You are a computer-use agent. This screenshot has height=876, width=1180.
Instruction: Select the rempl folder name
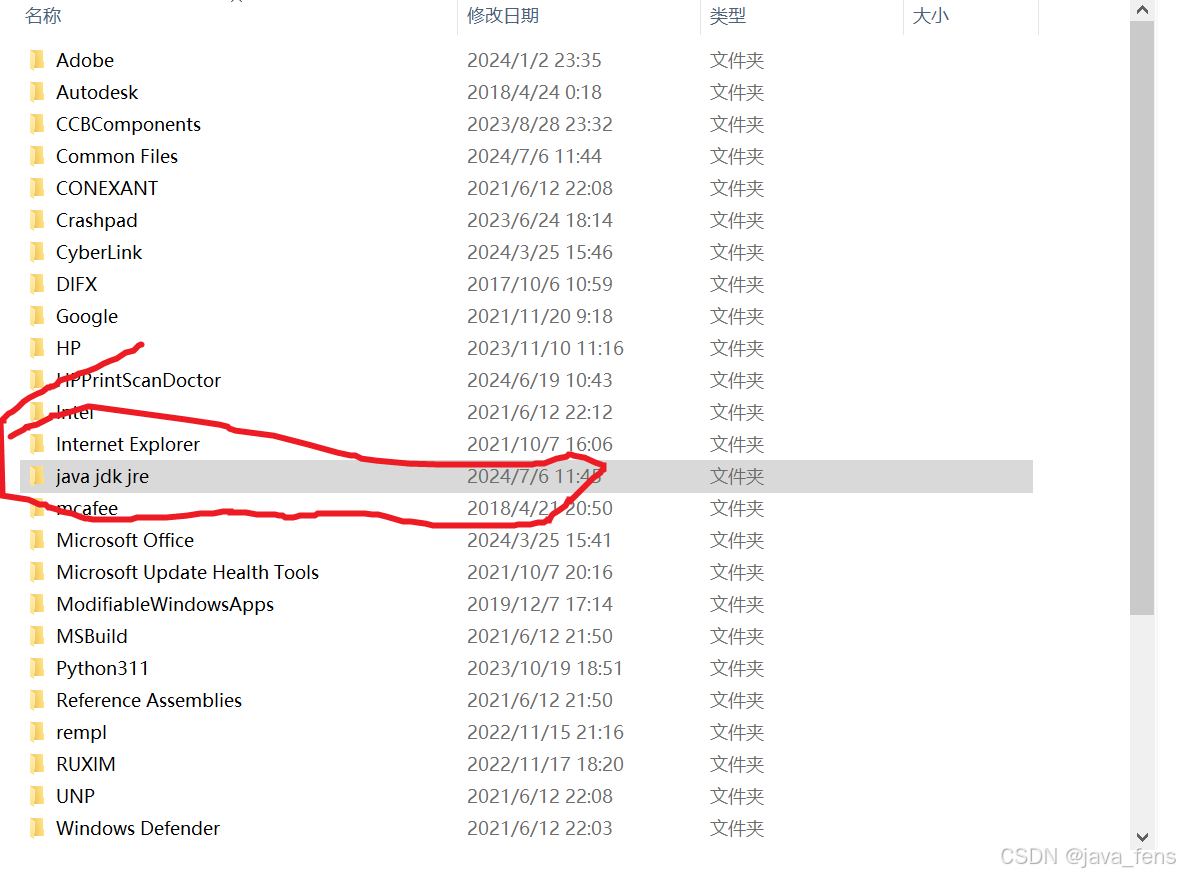pos(81,732)
